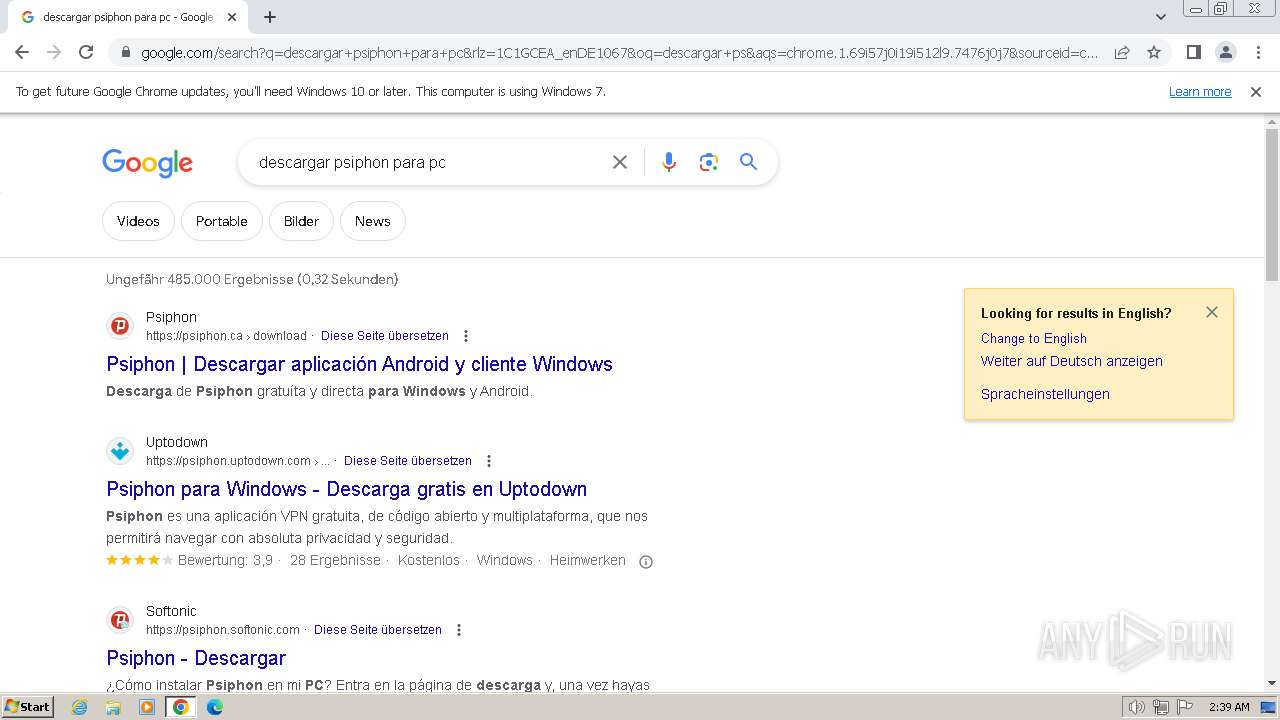
Task: Open the tab search dropdown
Action: [x=1160, y=17]
